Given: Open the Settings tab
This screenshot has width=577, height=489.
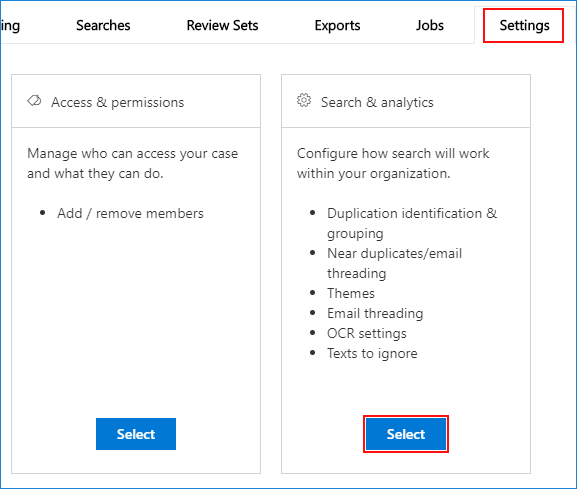Looking at the screenshot, I should coord(524,25).
